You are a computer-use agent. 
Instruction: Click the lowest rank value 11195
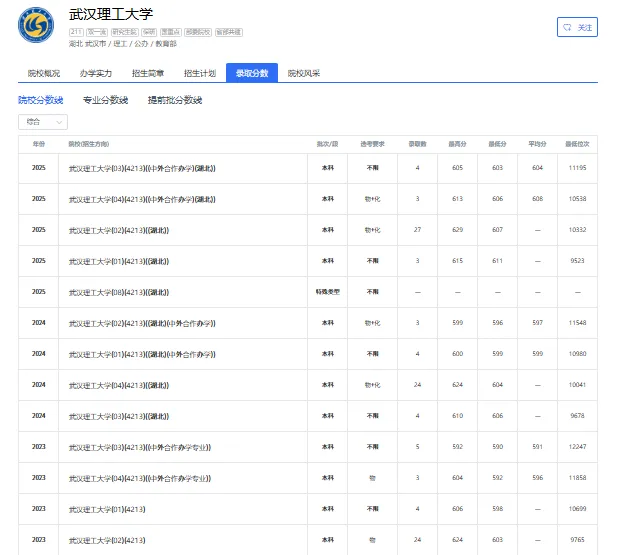[x=577, y=168]
